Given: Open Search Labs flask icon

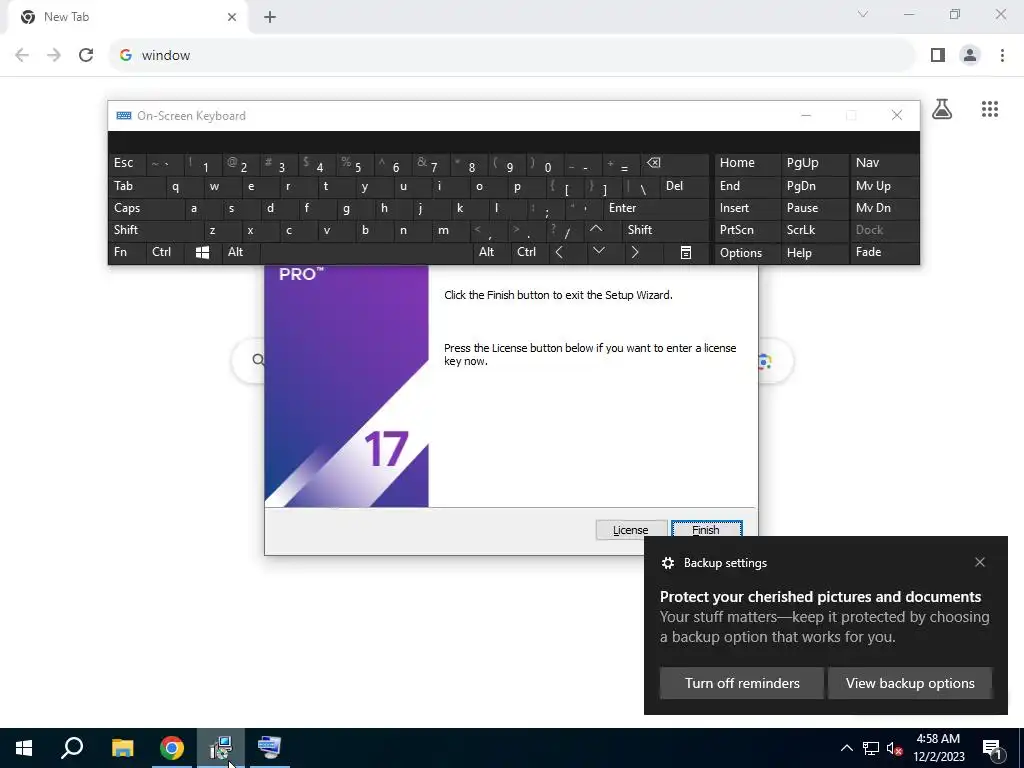Looking at the screenshot, I should pos(942,109).
